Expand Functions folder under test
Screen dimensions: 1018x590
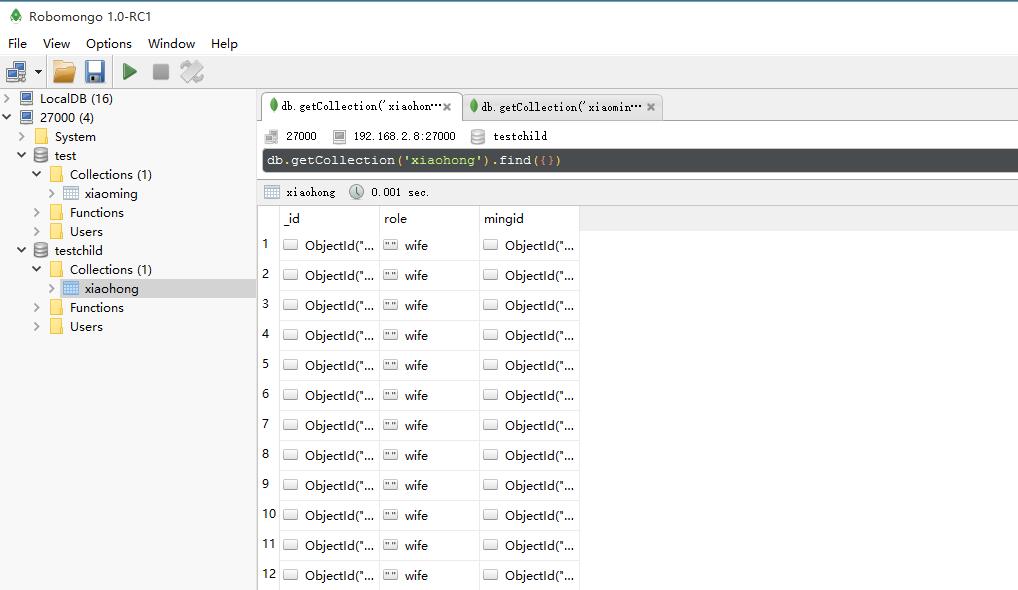(x=37, y=212)
